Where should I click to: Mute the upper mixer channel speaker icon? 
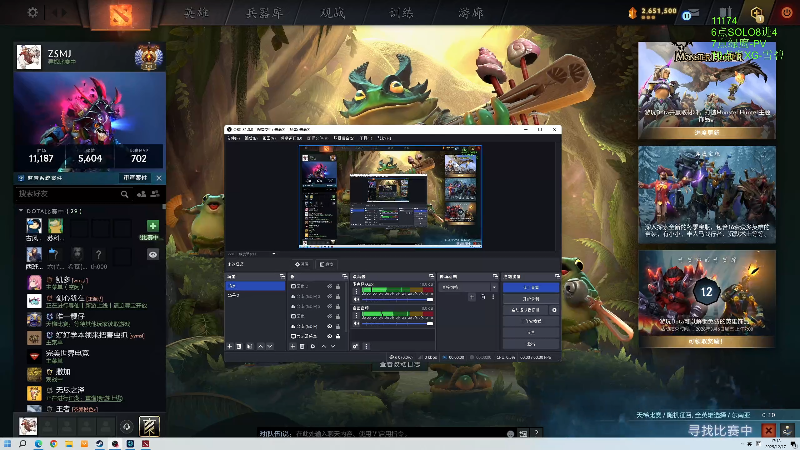tap(357, 299)
